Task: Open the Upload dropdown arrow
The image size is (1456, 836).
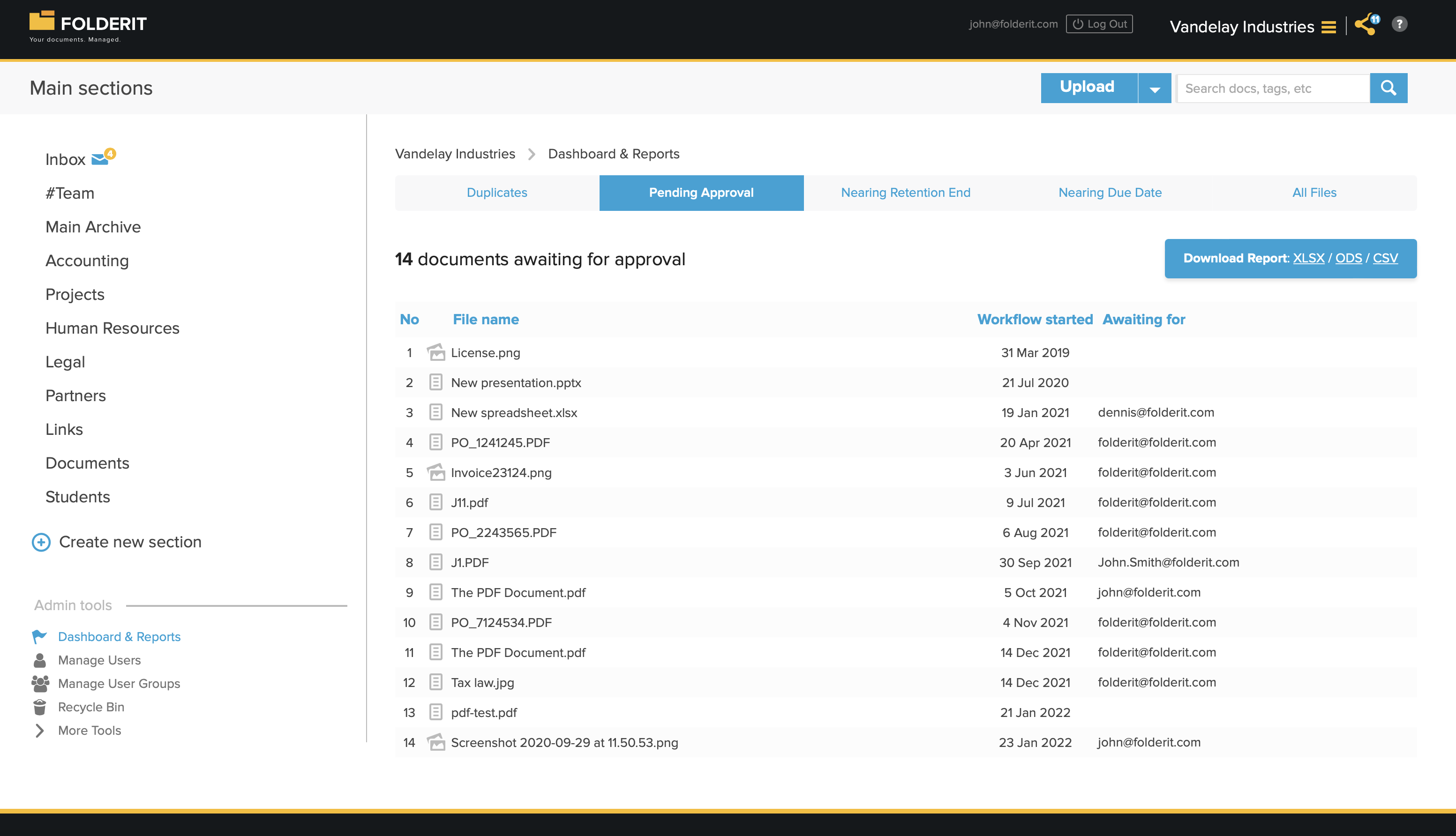Action: pos(1155,87)
